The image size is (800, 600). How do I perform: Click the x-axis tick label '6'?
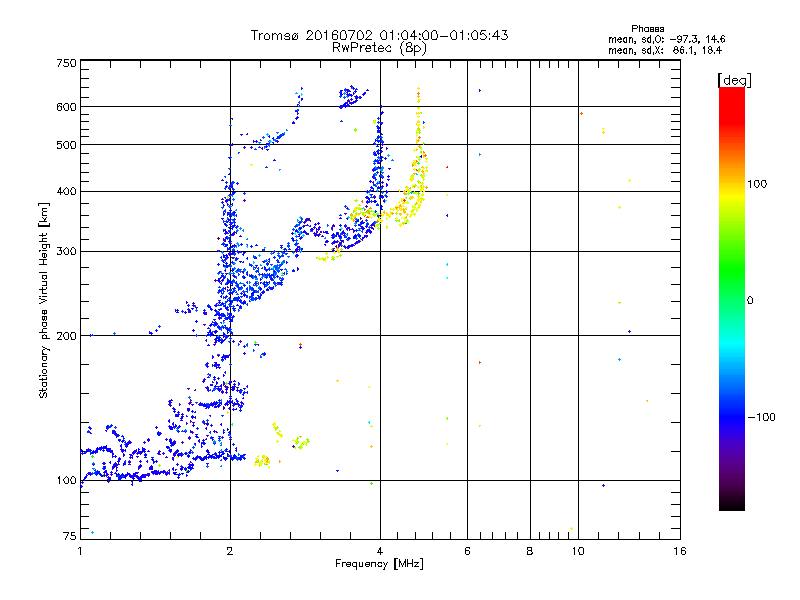point(467,551)
